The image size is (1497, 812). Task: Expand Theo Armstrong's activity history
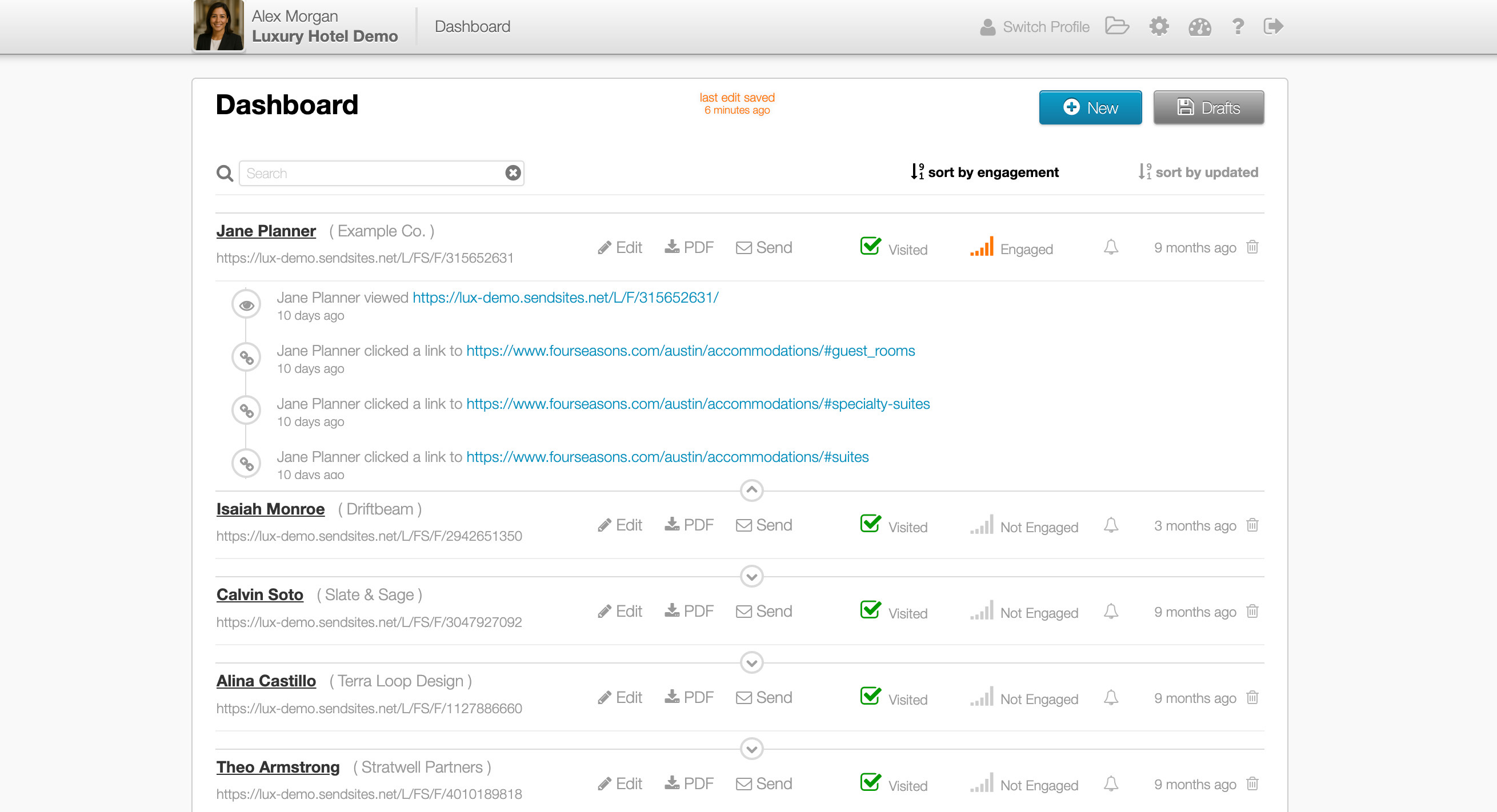click(751, 749)
